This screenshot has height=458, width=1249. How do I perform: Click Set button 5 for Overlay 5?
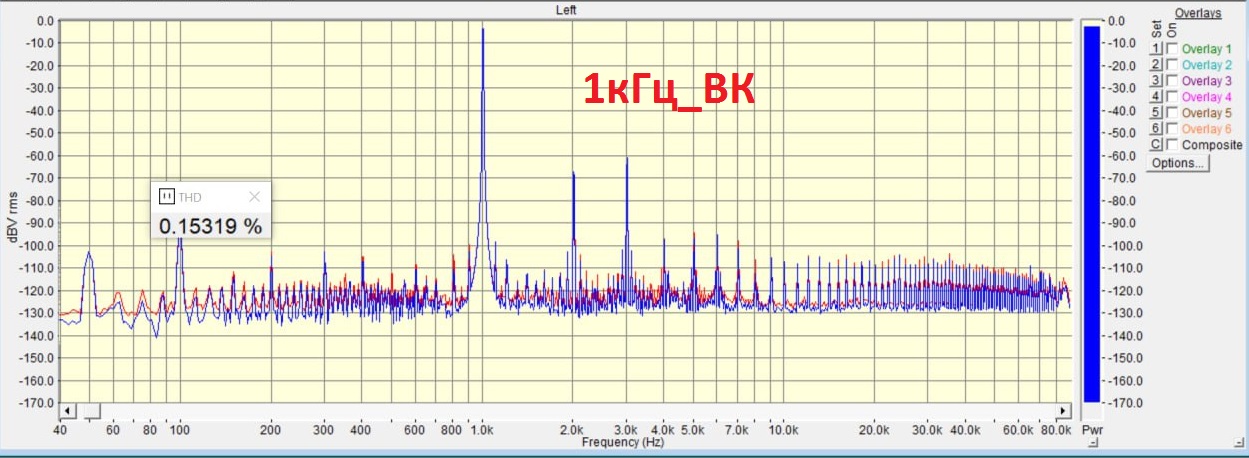(x=1155, y=113)
